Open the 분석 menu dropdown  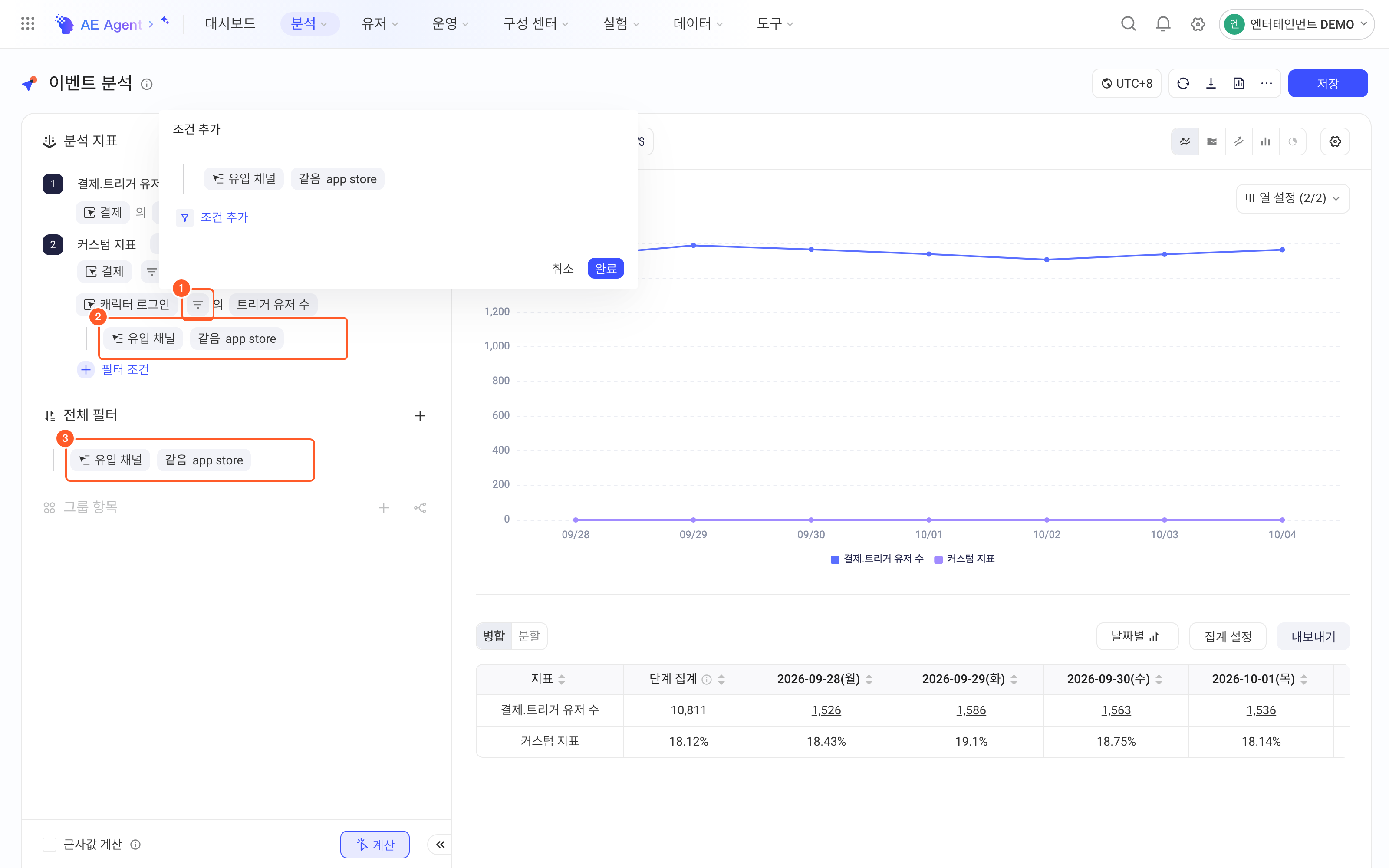pos(309,23)
